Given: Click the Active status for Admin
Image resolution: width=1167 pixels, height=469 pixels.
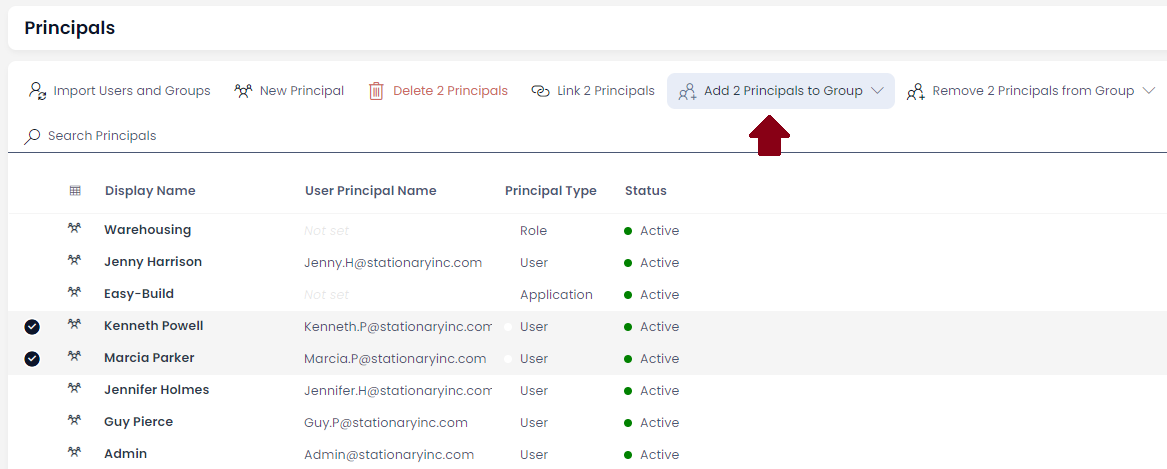Looking at the screenshot, I should click(659, 455).
